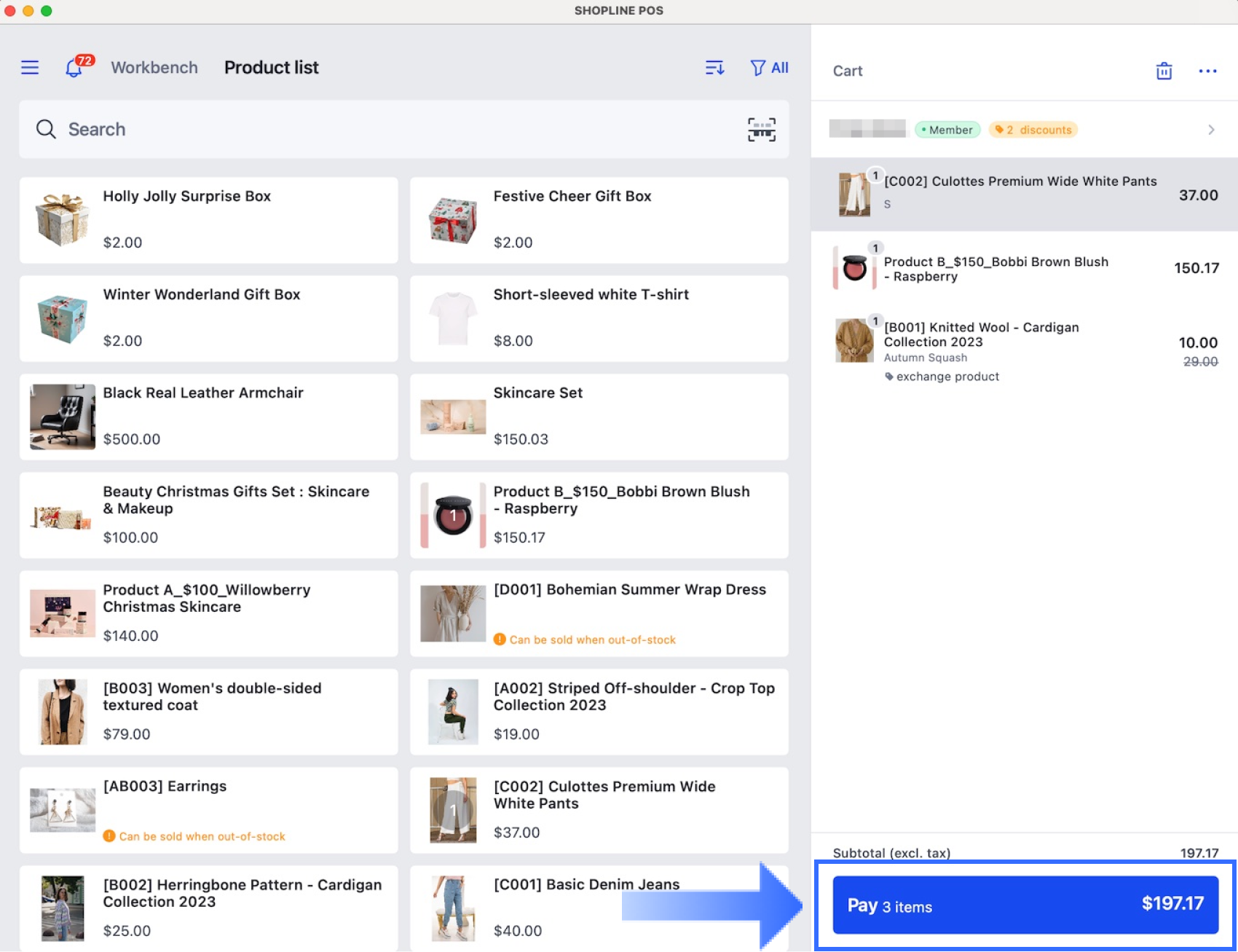Click the barcode scanner icon

click(x=762, y=130)
